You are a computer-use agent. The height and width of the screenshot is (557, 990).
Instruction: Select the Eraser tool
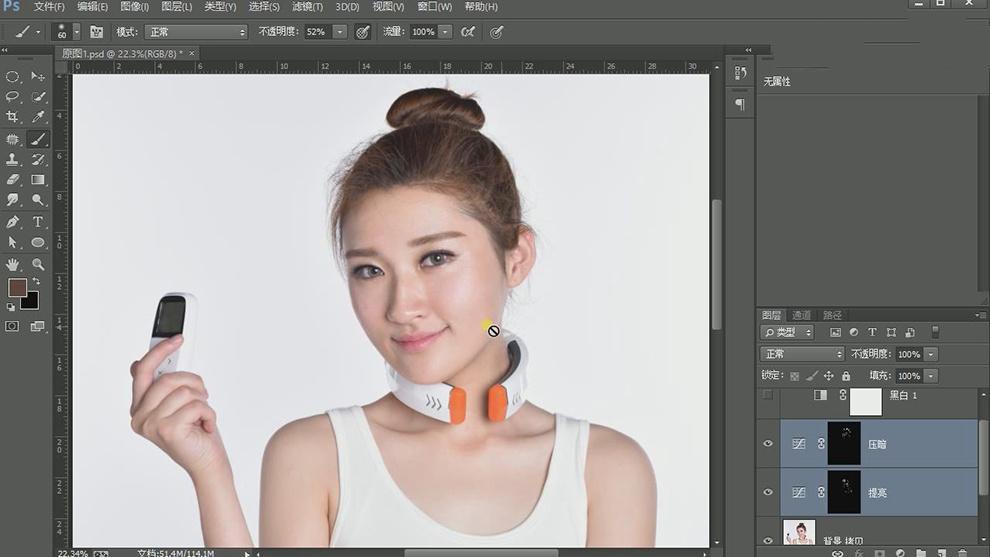13,180
